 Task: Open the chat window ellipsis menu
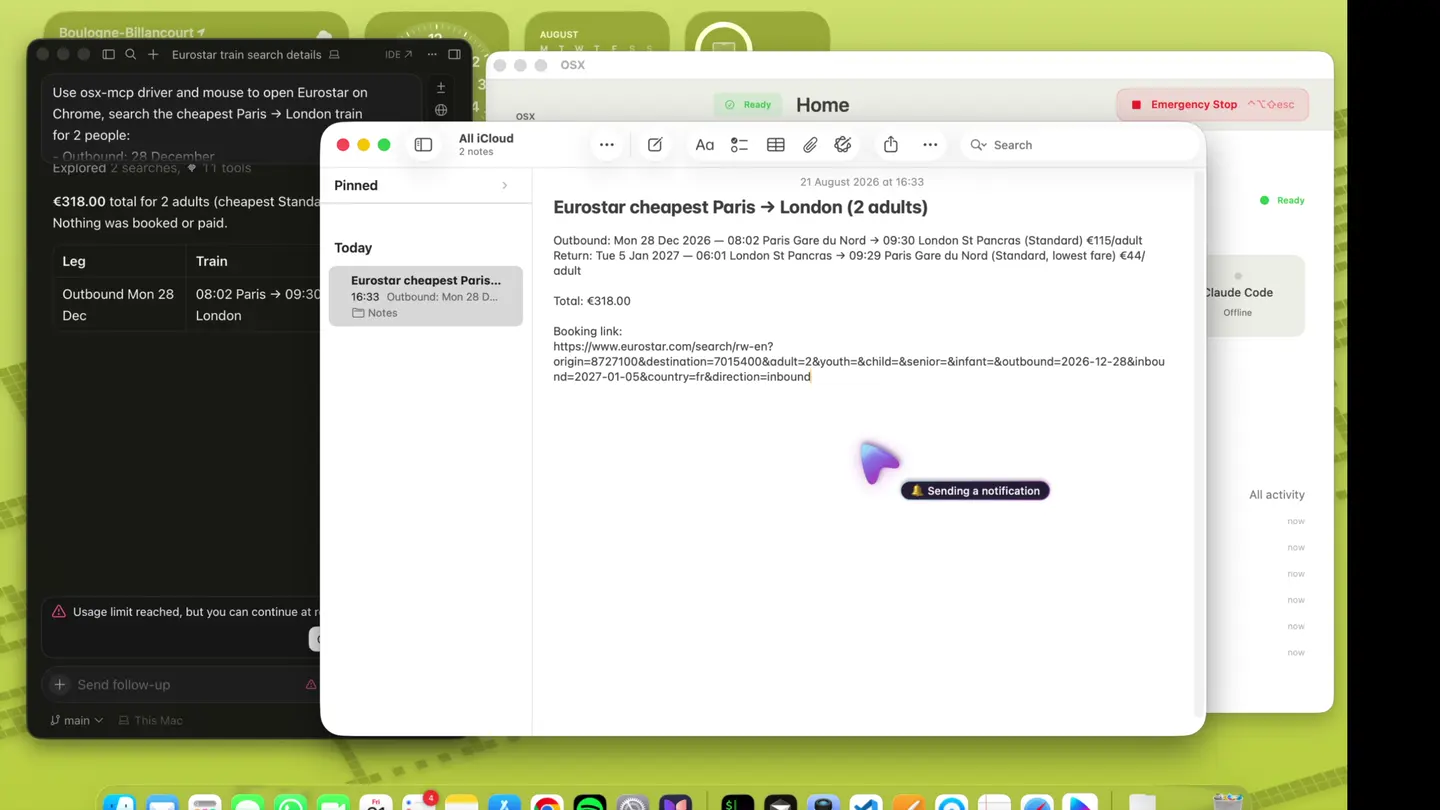click(432, 55)
